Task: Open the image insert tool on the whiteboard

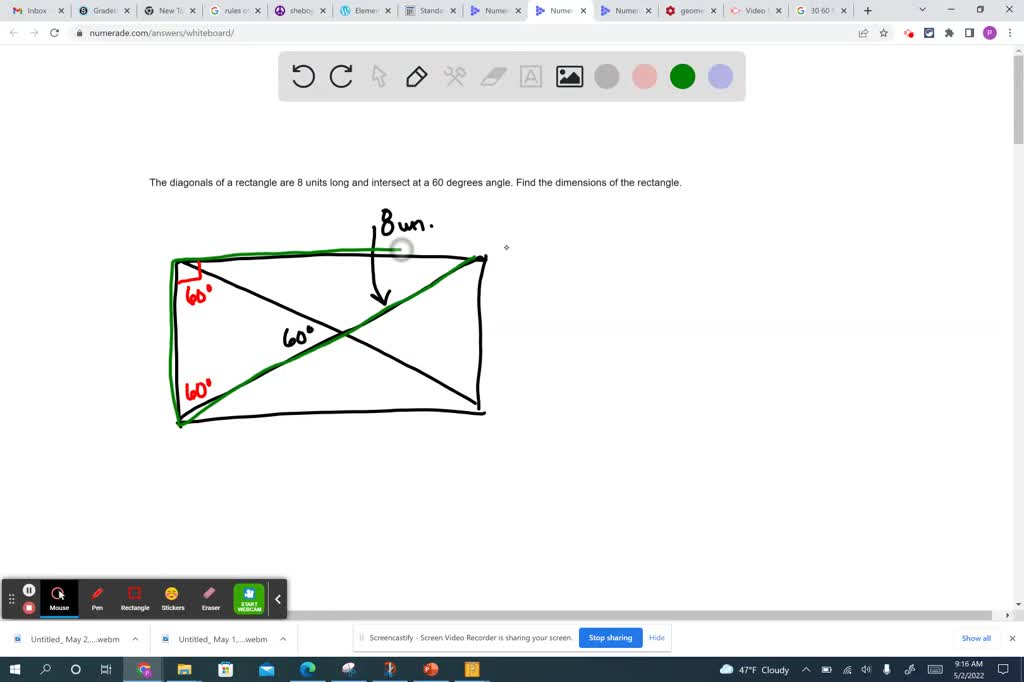Action: tap(569, 76)
